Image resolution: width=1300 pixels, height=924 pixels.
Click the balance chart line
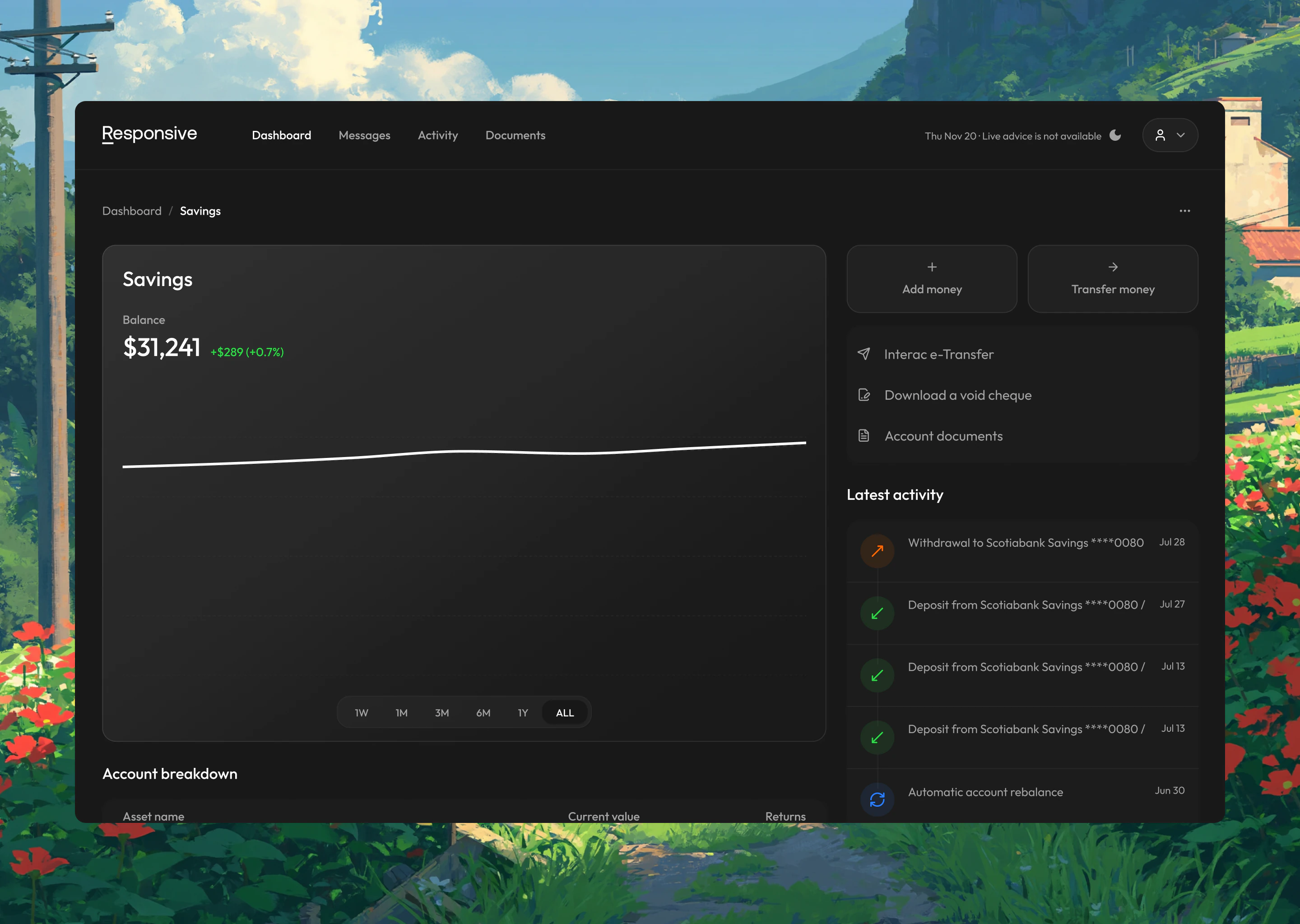(464, 453)
